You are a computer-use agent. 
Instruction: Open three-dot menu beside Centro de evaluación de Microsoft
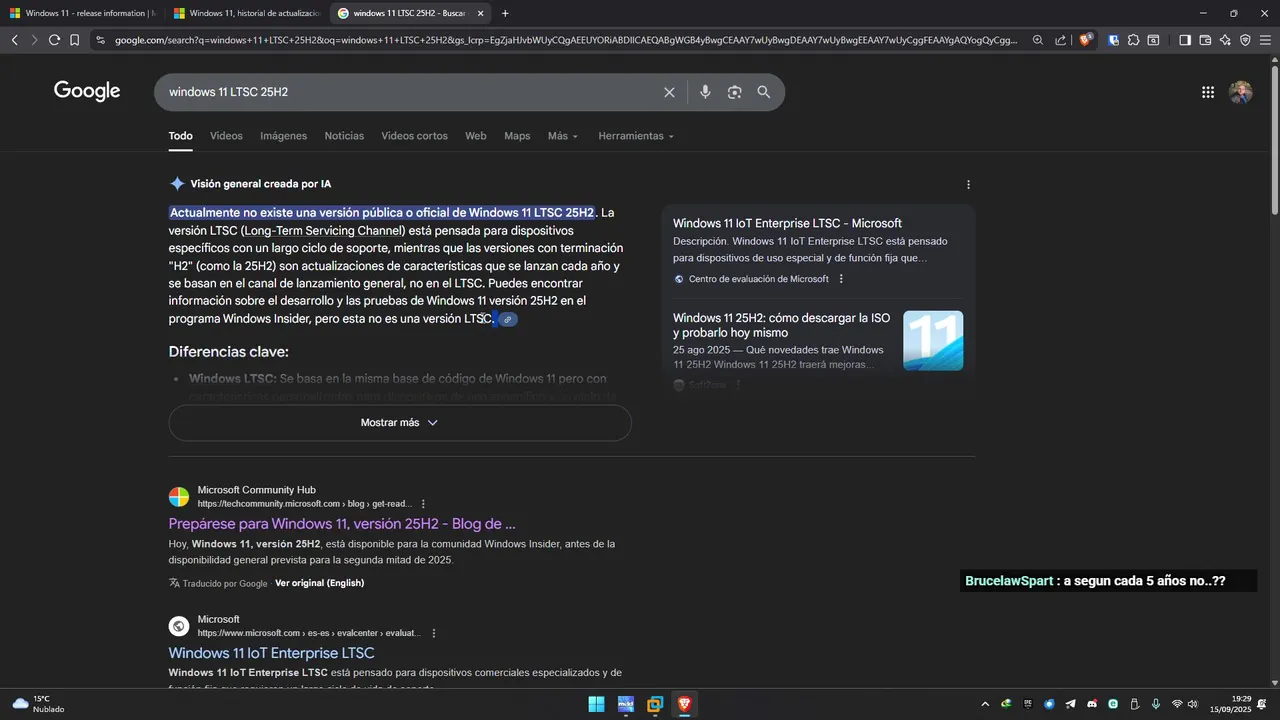(841, 279)
